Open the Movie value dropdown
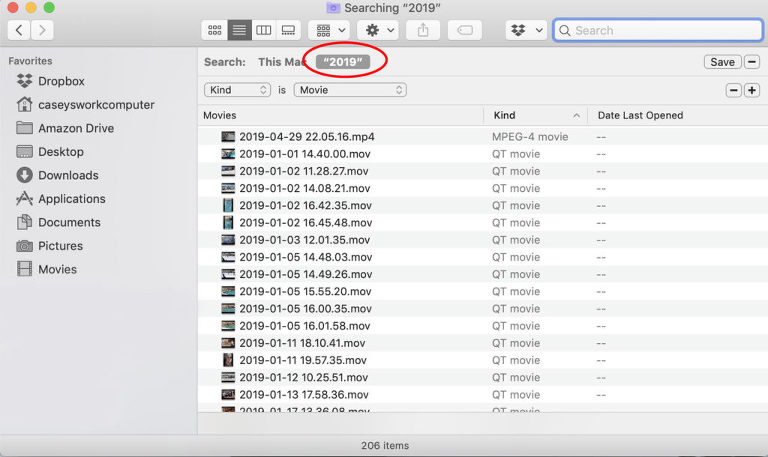This screenshot has height=457, width=768. pyautogui.click(x=350, y=90)
